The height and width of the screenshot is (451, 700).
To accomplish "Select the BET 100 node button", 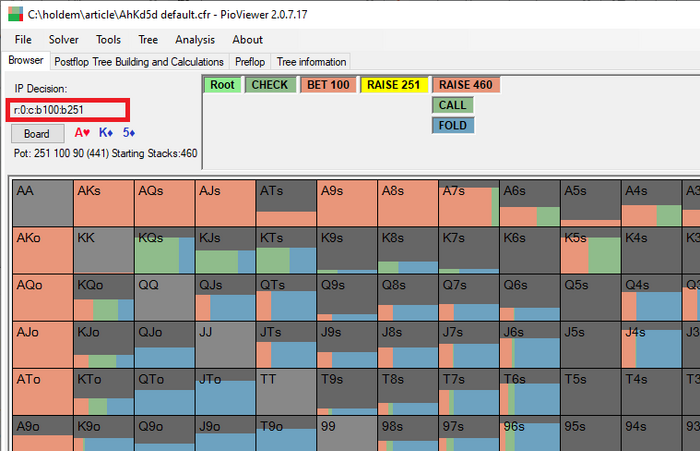I will 328,85.
